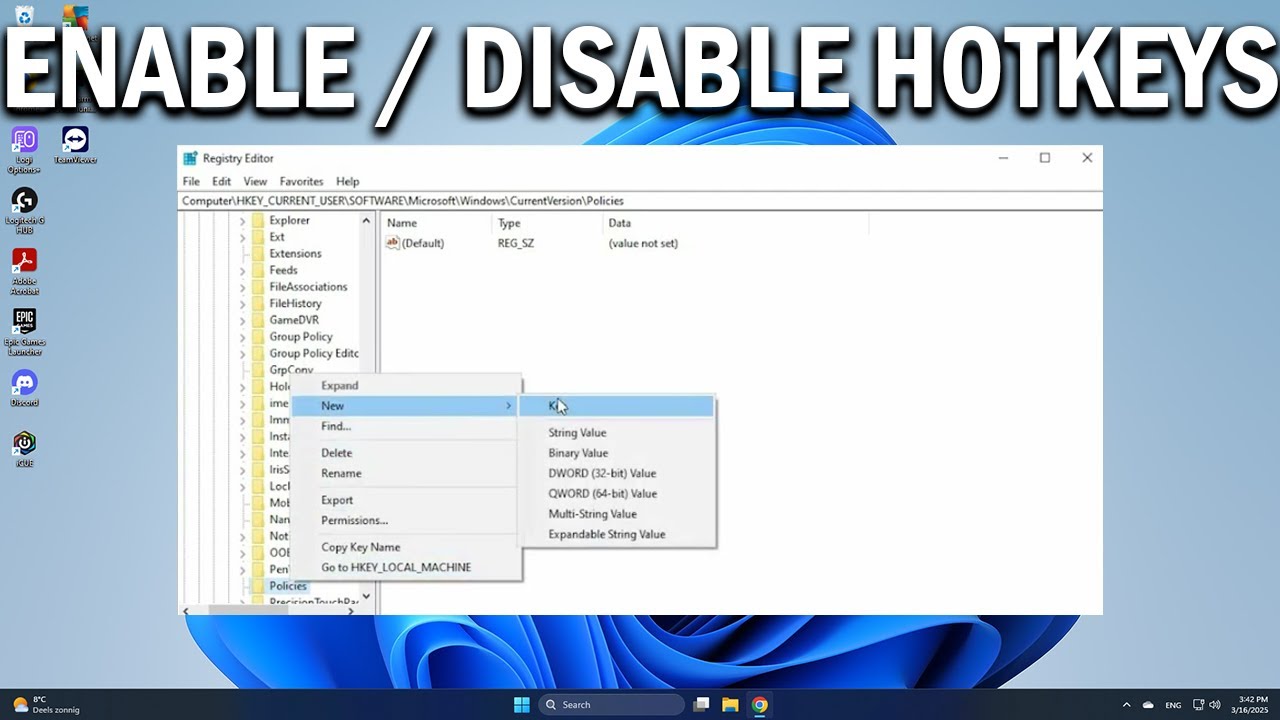Select DWORD (32-bit) Value
This screenshot has width=1280, height=720.
[x=616, y=473]
